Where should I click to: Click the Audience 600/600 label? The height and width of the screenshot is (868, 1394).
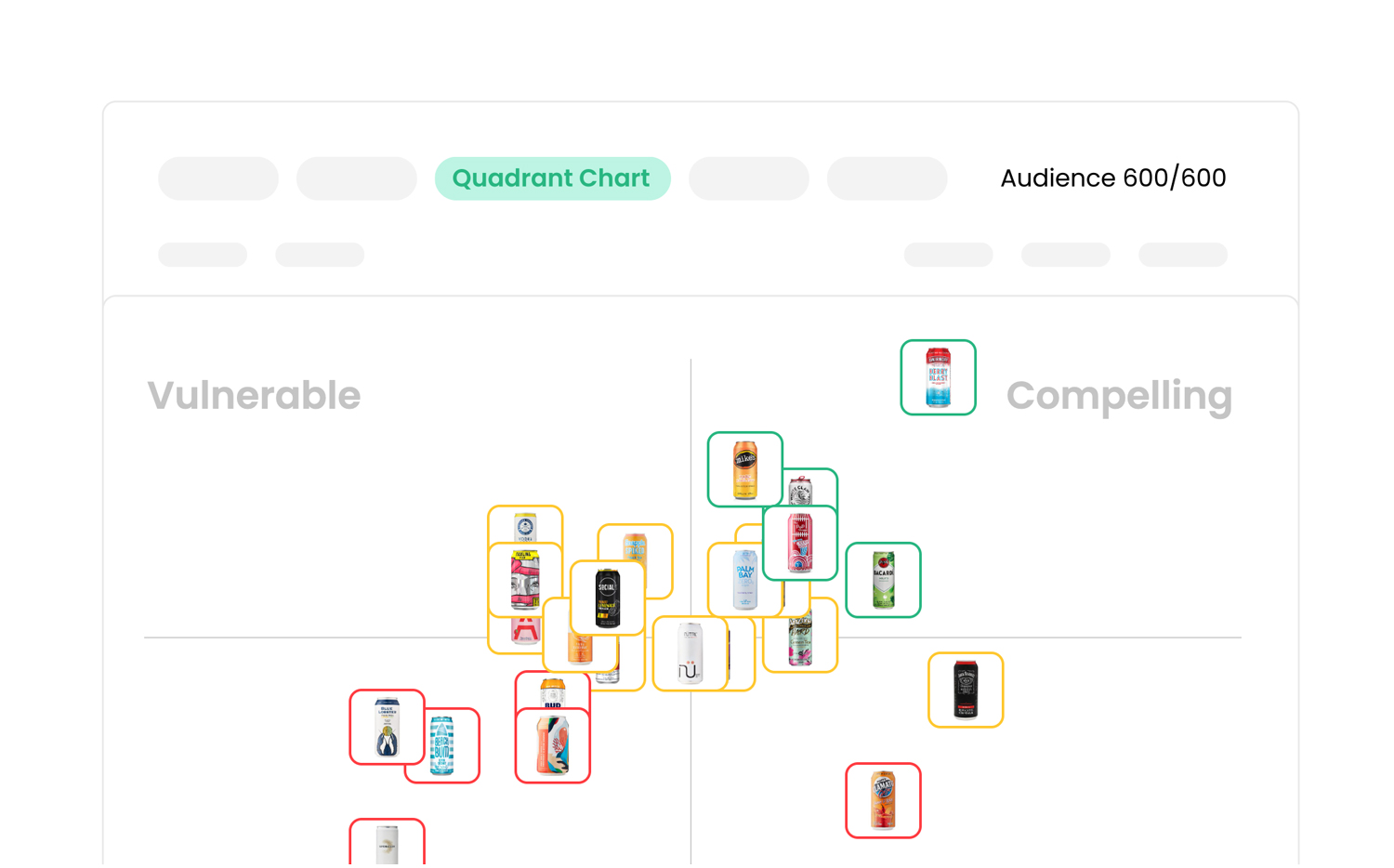(x=1112, y=178)
